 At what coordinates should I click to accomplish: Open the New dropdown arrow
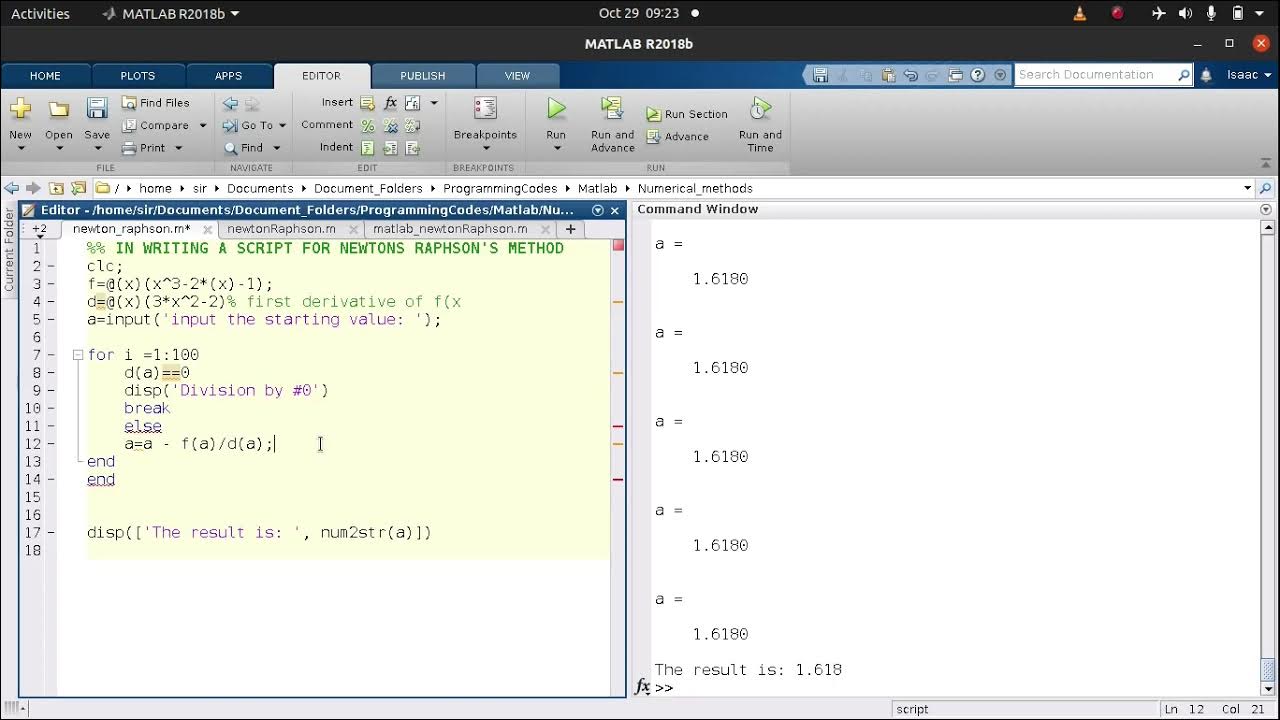(20, 149)
